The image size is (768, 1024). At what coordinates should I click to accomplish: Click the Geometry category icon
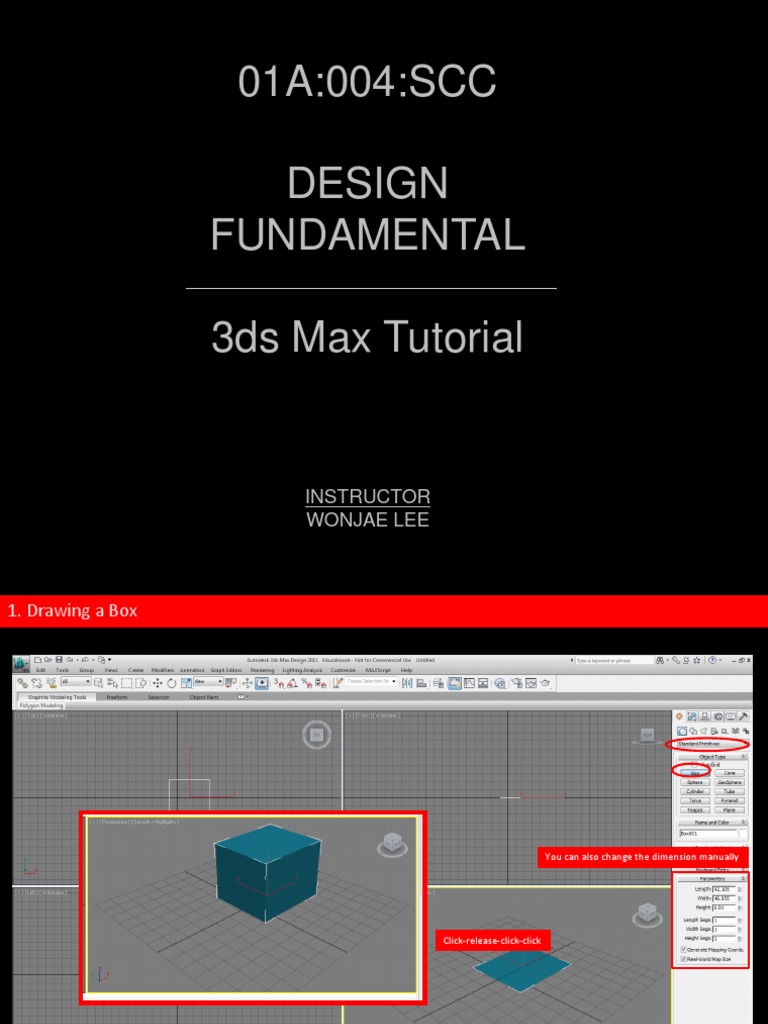click(680, 731)
